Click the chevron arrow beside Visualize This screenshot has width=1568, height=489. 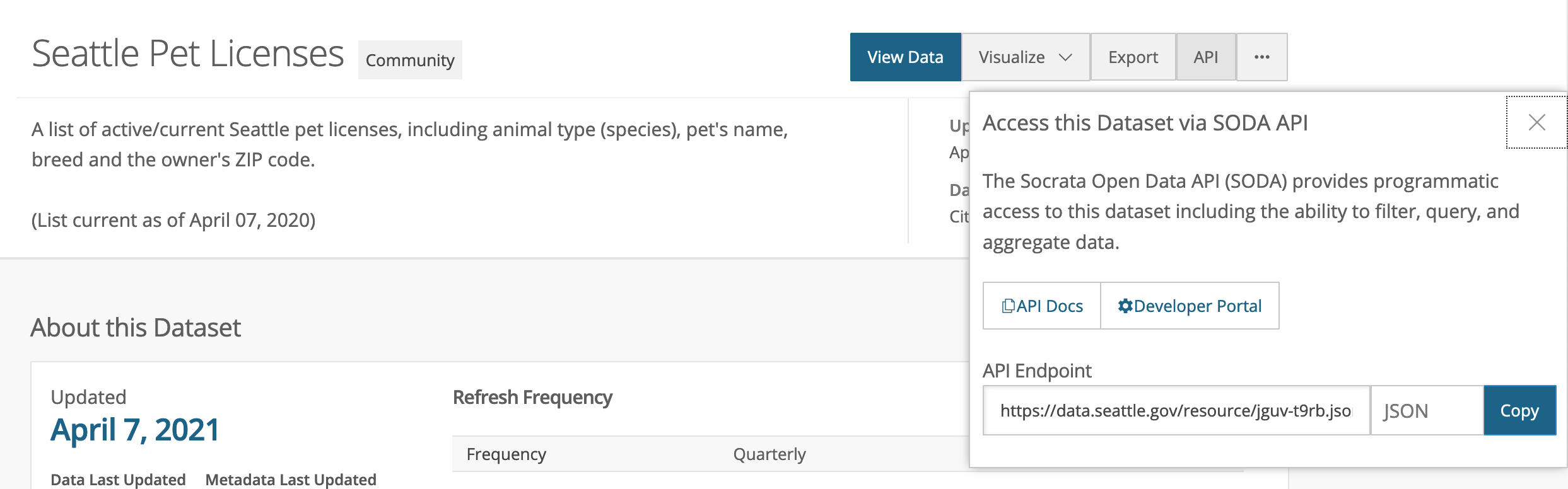[1065, 57]
